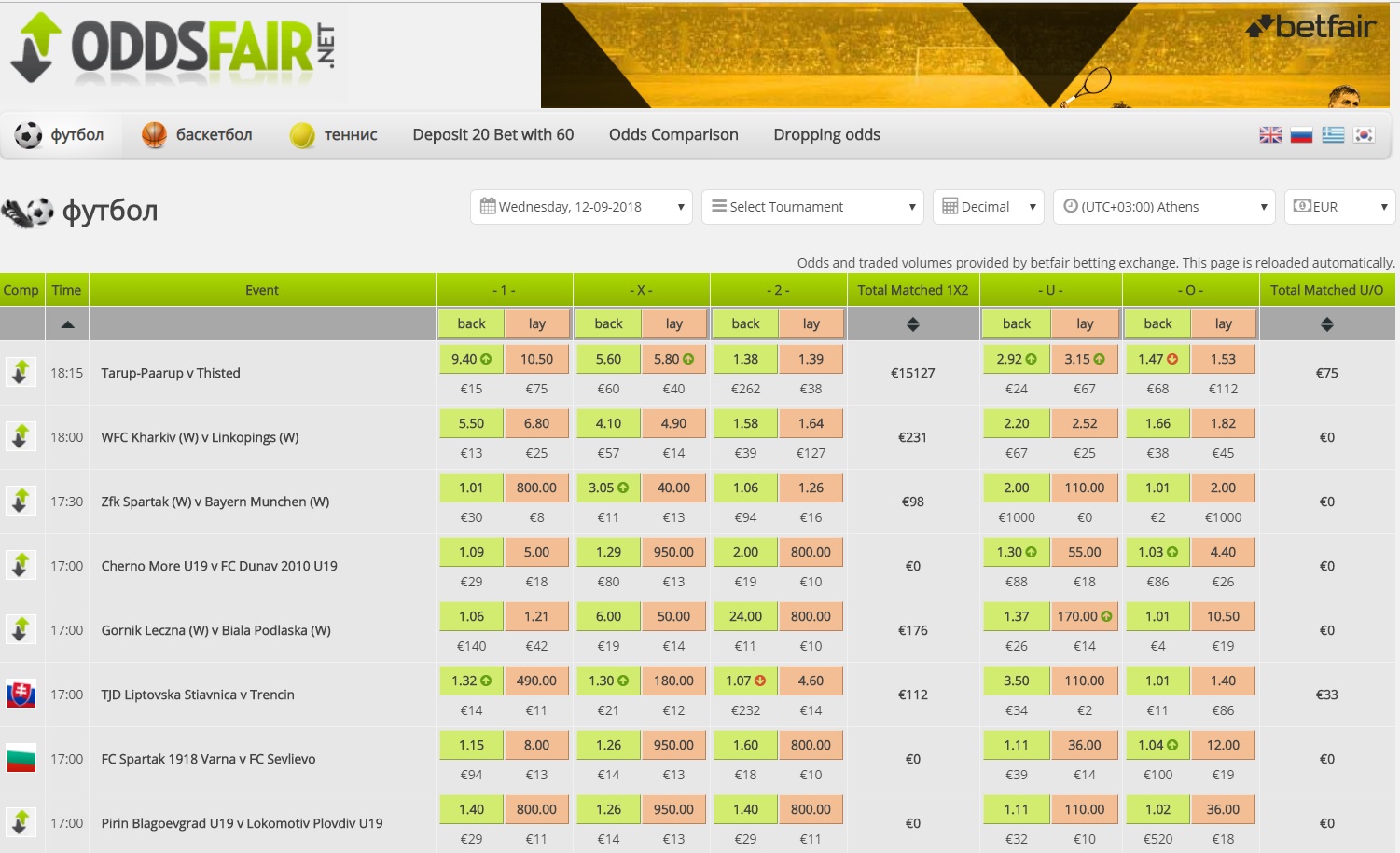
Task: Click the football boots heading icon
Action: (28, 213)
